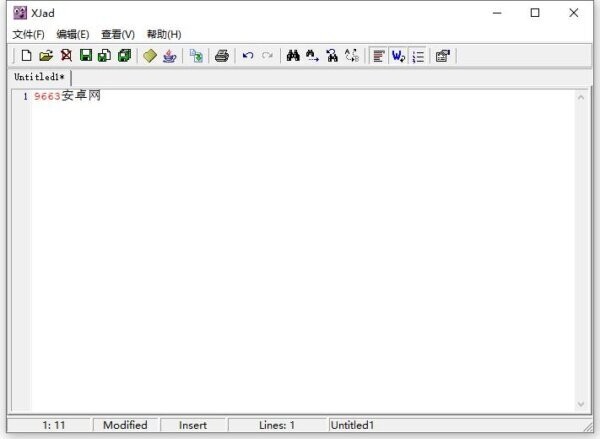Open the 帮助(H) menu
The image size is (600, 439).
(x=164, y=34)
